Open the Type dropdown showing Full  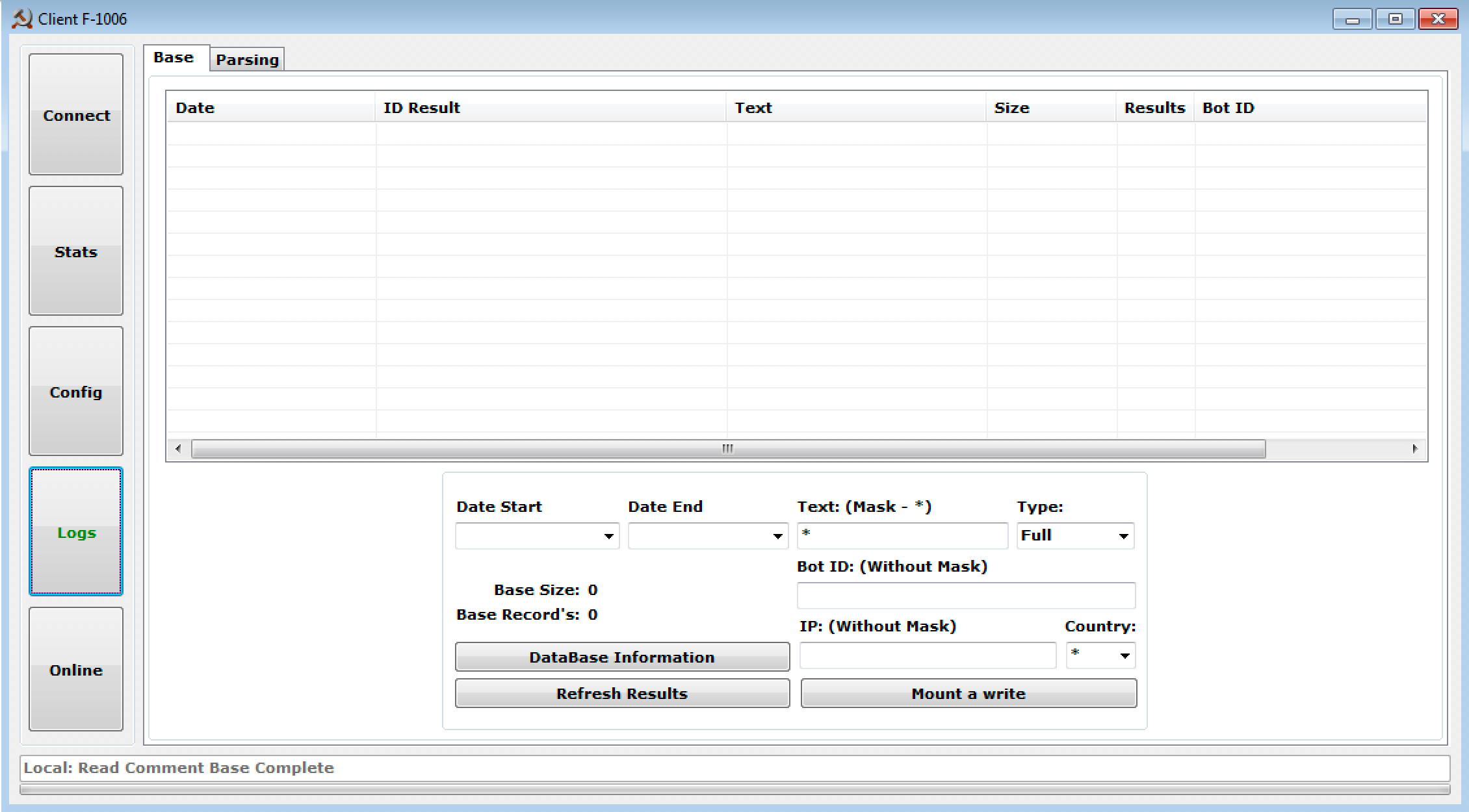pyautogui.click(x=1123, y=537)
